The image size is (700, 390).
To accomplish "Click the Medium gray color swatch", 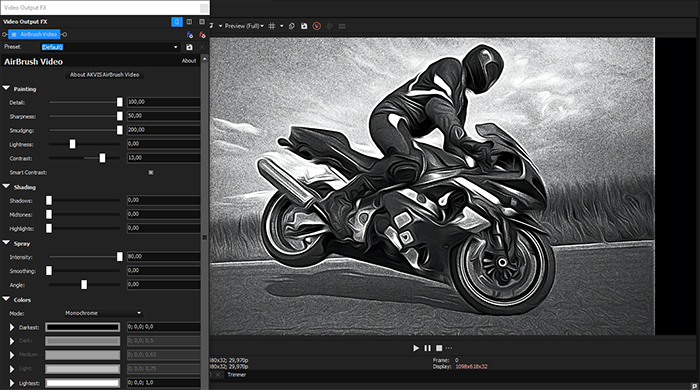I will (83, 355).
